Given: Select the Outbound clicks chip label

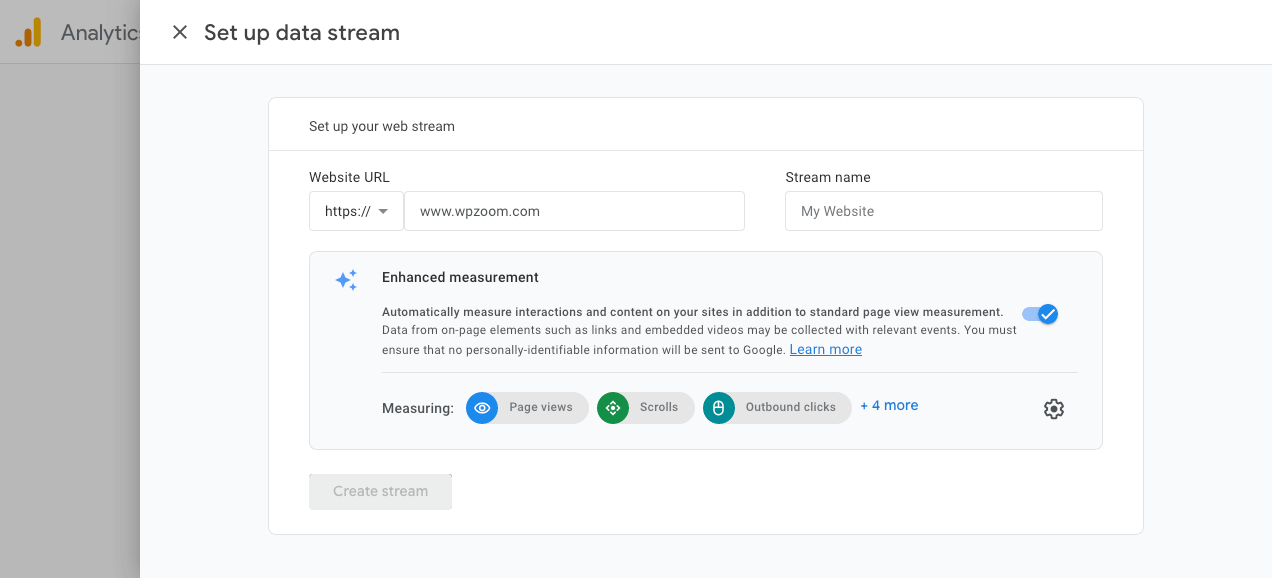Looking at the screenshot, I should pos(790,407).
